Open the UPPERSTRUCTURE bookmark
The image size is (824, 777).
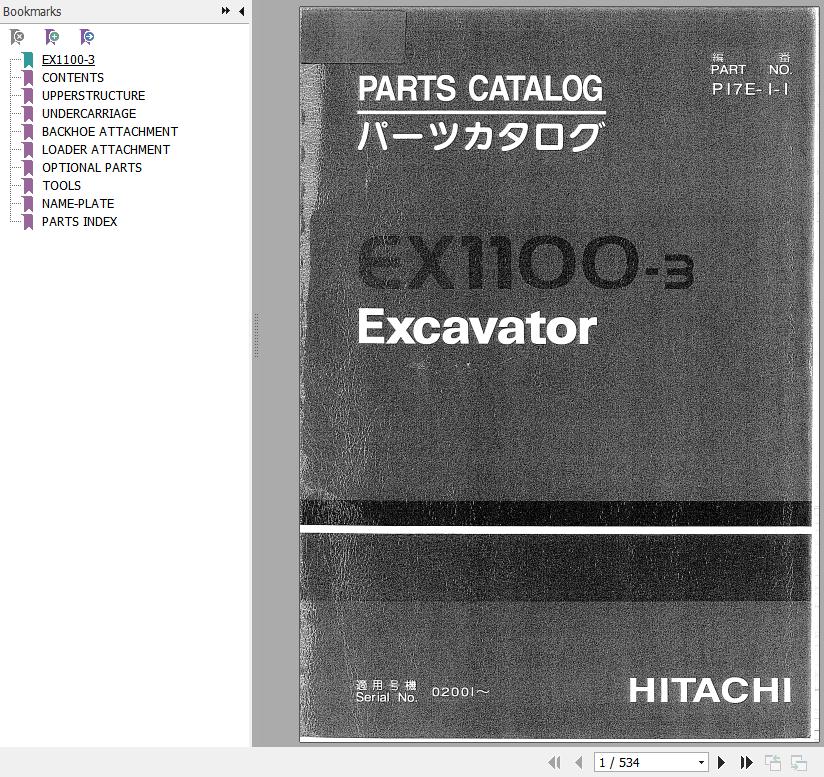click(x=94, y=96)
